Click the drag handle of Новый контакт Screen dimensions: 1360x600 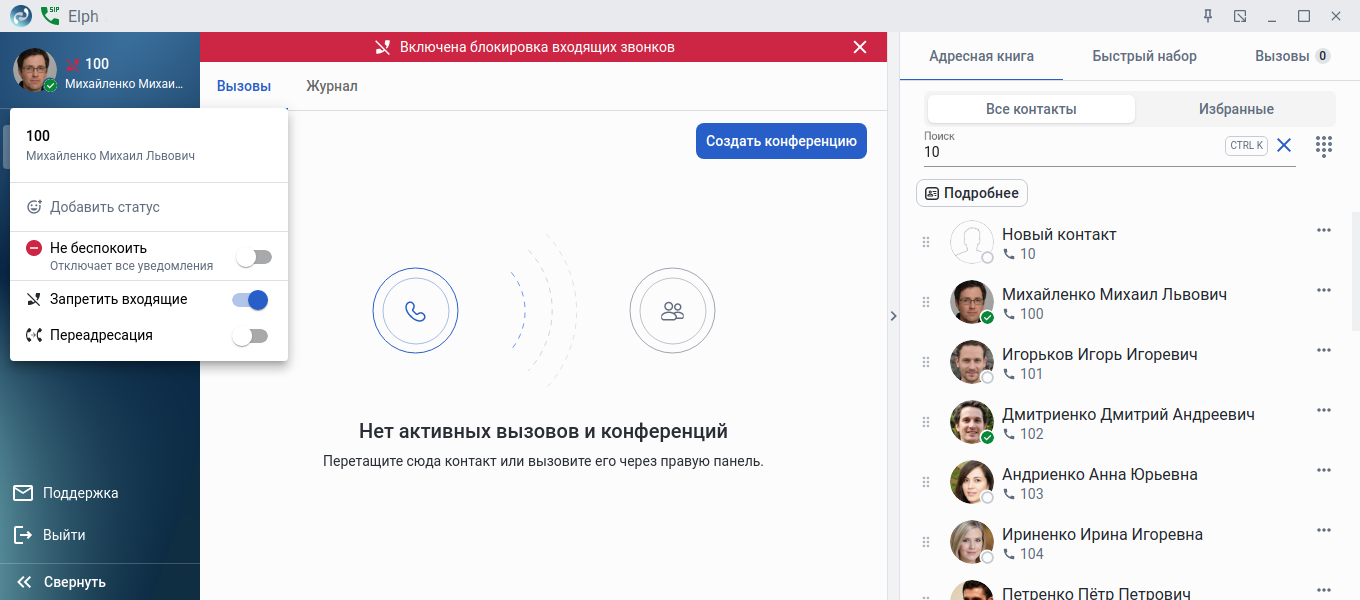point(926,242)
